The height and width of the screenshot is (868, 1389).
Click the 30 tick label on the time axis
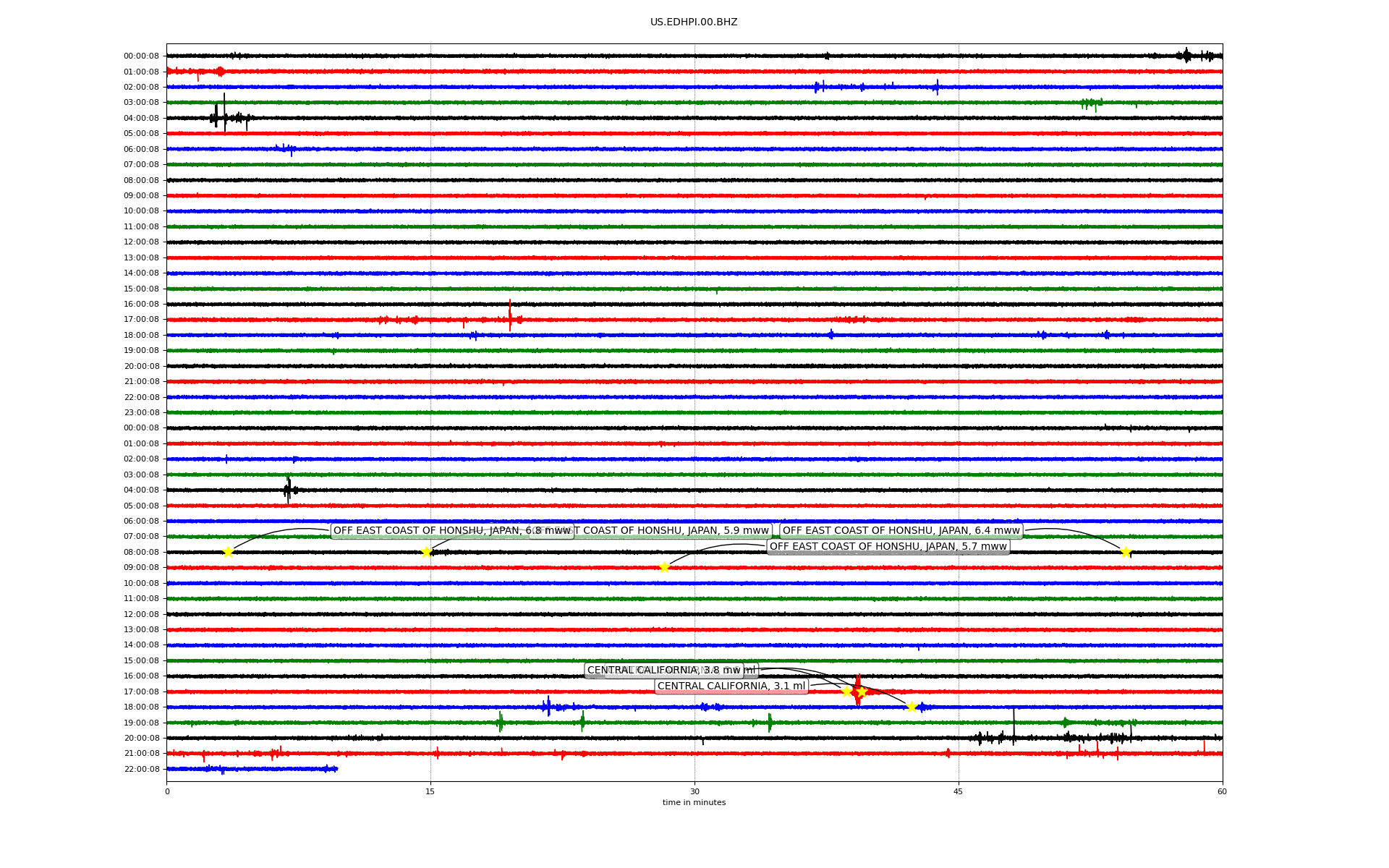tap(694, 791)
